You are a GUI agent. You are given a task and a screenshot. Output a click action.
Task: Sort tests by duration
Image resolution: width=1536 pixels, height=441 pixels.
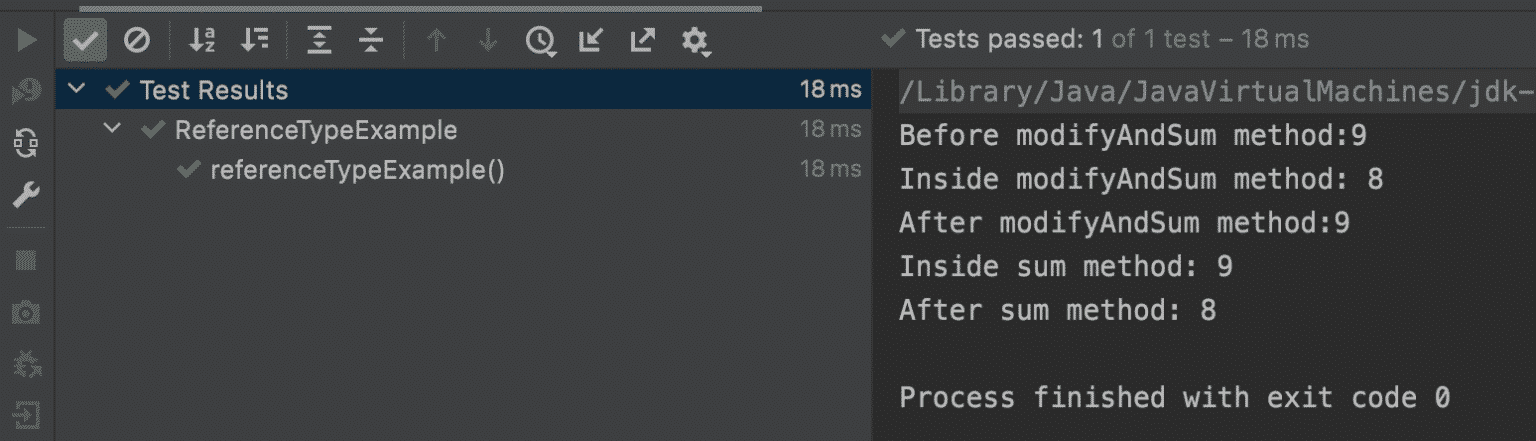255,40
